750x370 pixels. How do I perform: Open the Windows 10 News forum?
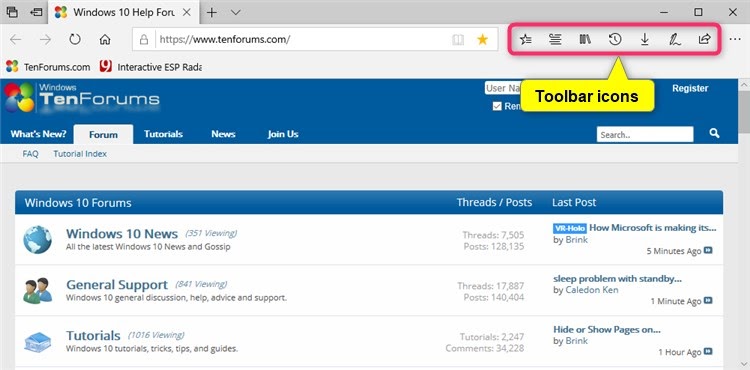click(x=122, y=234)
